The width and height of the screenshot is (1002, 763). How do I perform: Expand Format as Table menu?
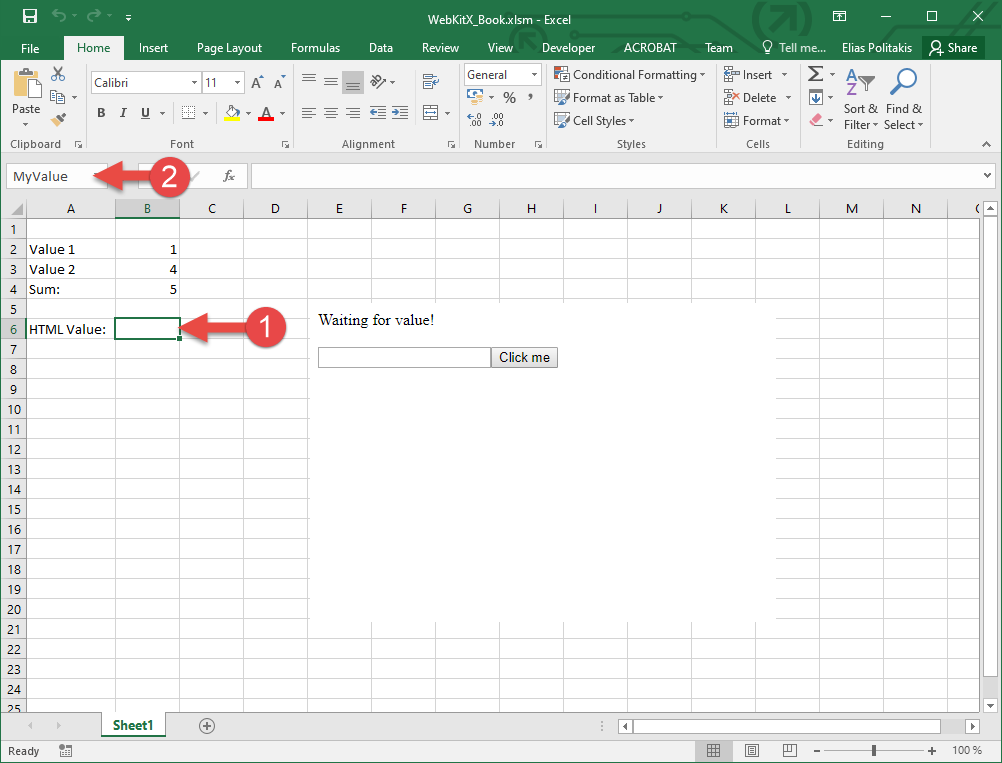point(608,98)
